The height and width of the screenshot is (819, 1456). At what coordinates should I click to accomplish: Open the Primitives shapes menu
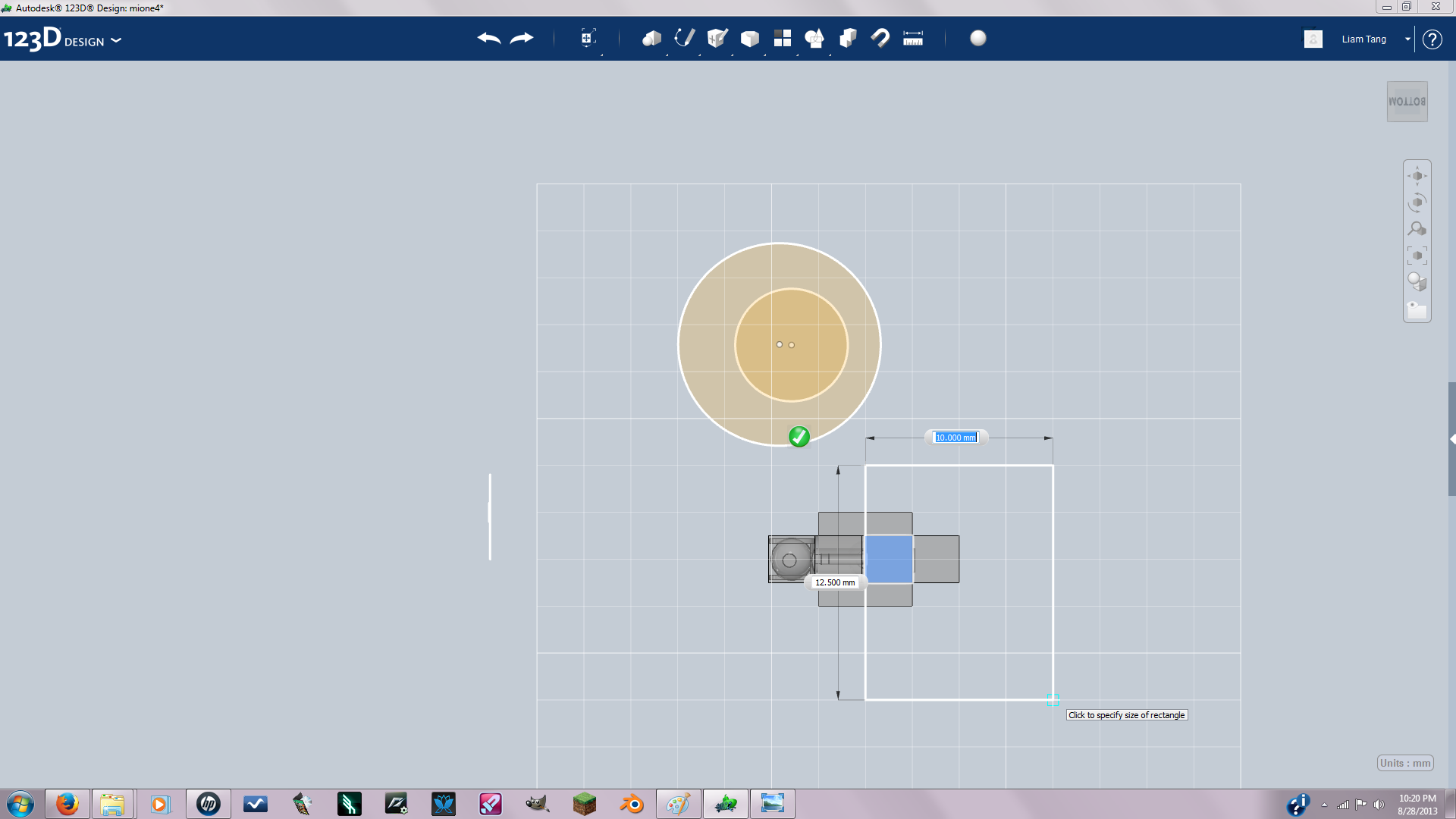pyautogui.click(x=651, y=38)
